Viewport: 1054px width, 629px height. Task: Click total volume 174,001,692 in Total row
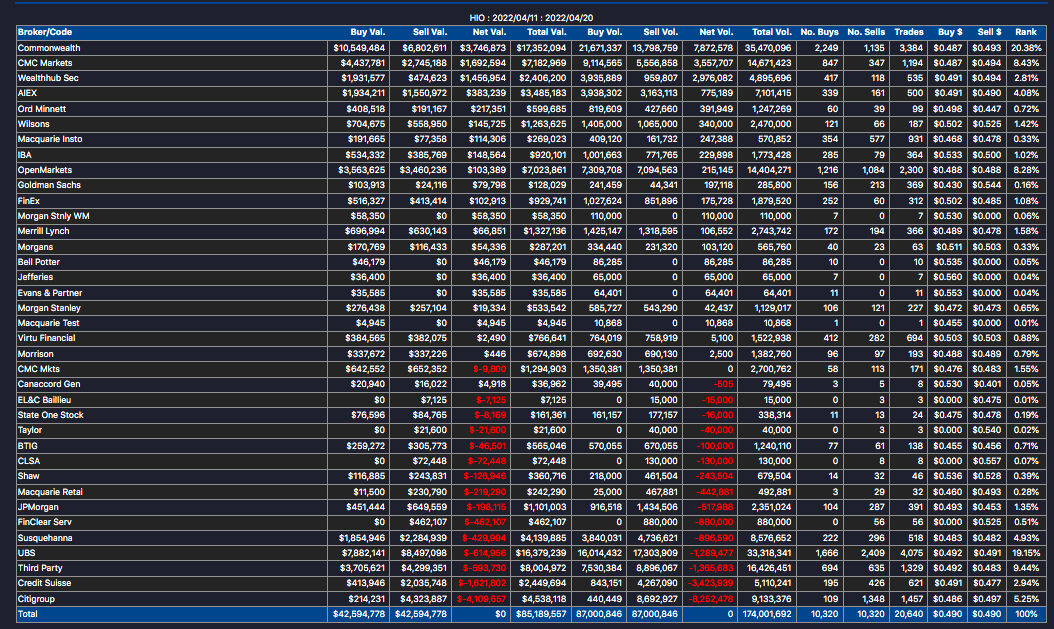768,614
